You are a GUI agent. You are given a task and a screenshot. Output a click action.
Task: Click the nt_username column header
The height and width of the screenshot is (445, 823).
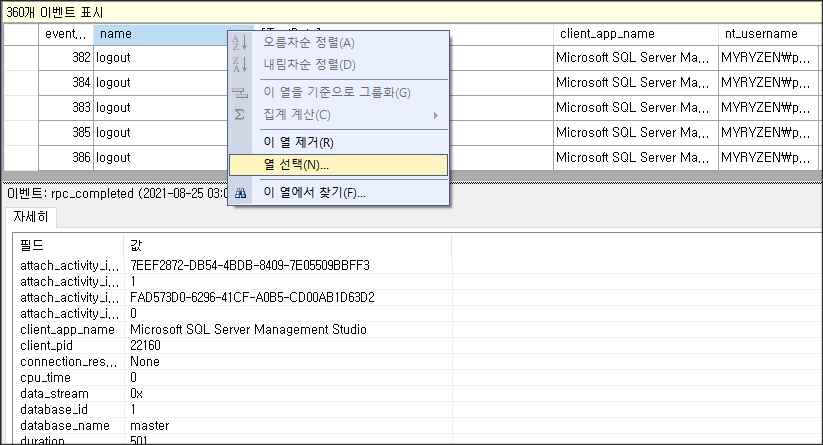click(768, 34)
